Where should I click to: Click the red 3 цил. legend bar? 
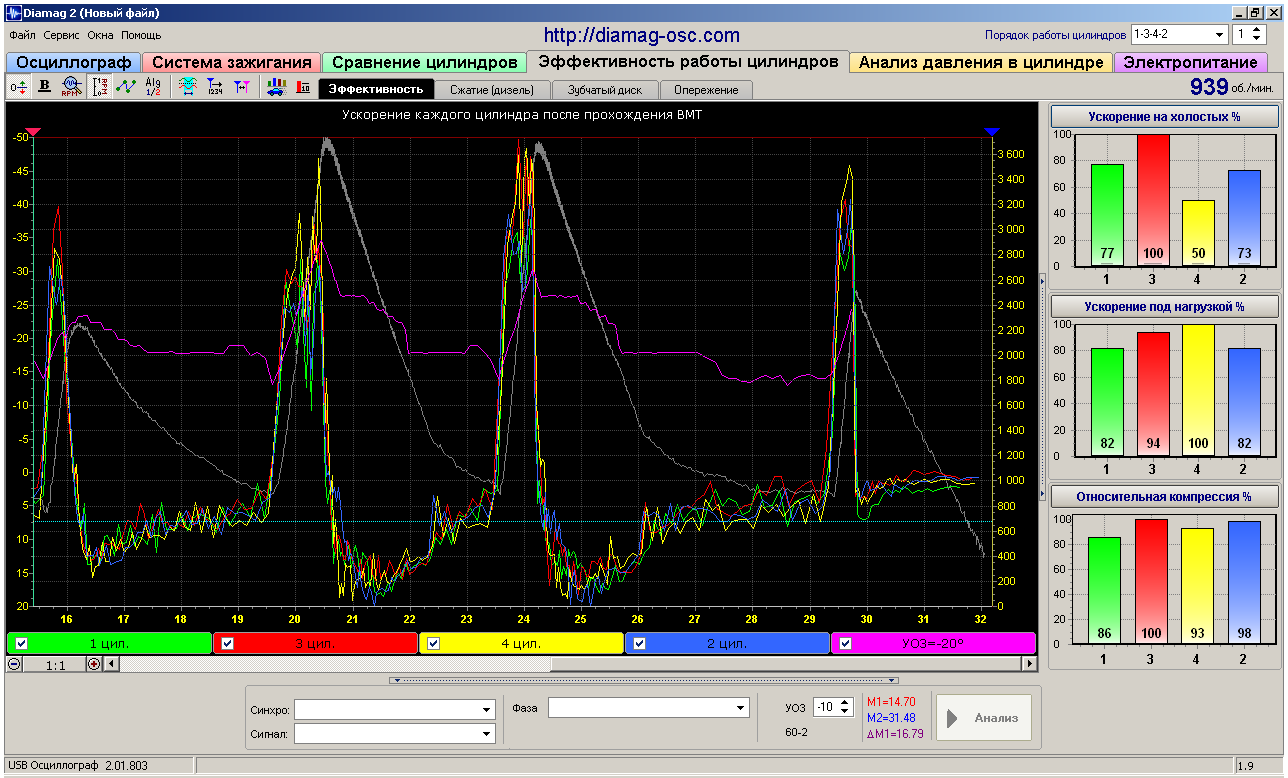315,643
